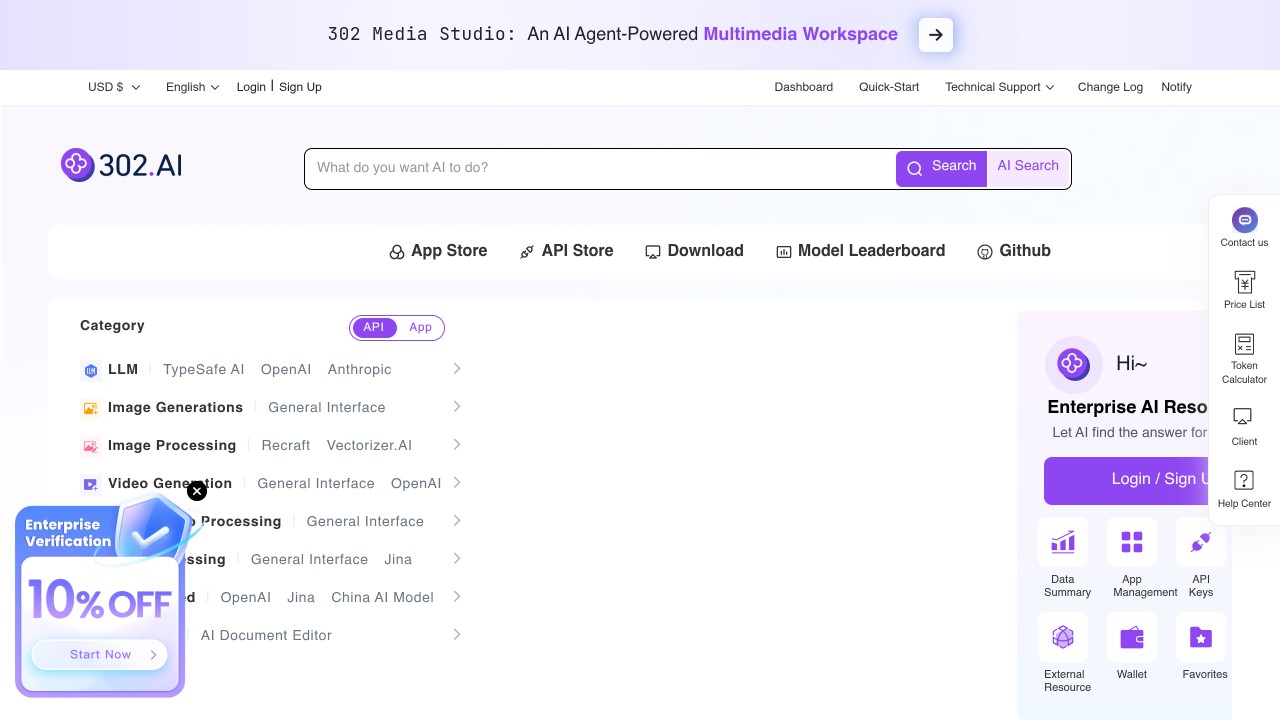1280x720 pixels.
Task: Open the Dashboard link
Action: pos(804,87)
